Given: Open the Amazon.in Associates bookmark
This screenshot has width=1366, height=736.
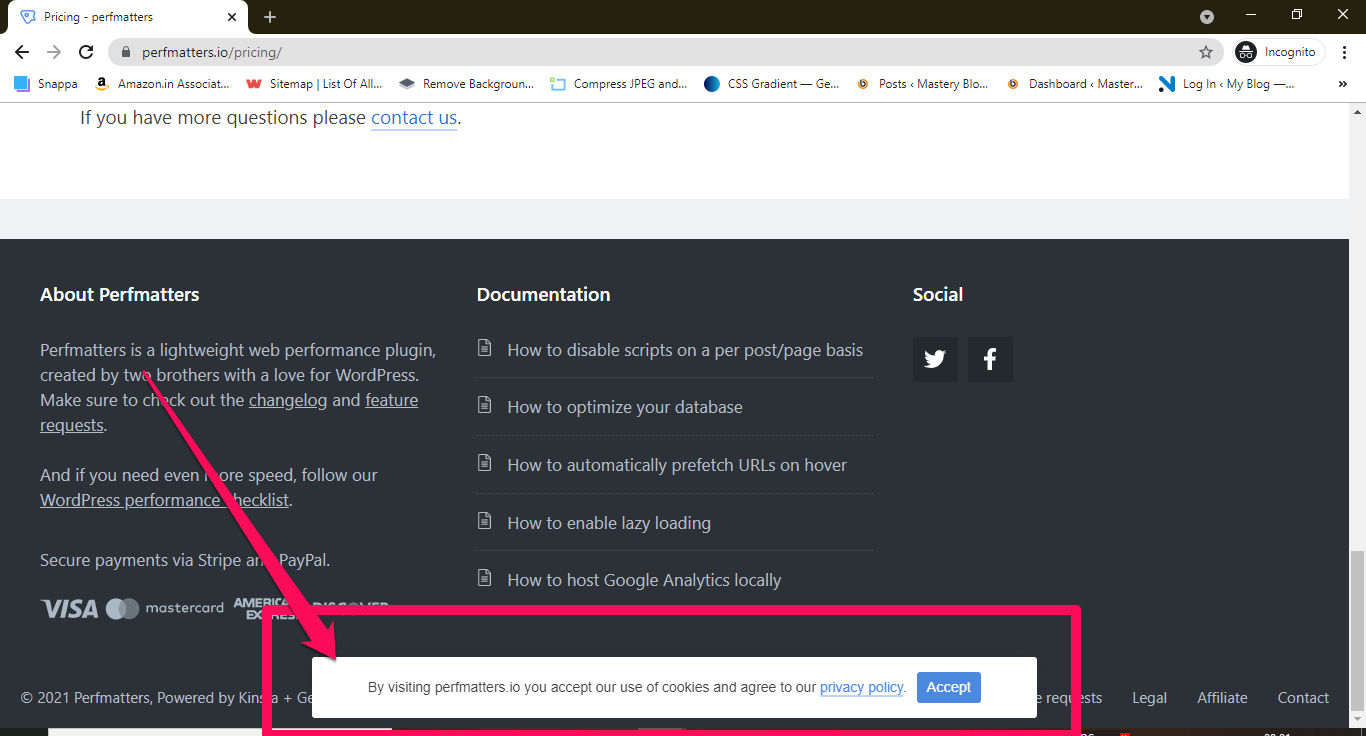Looking at the screenshot, I should [x=162, y=84].
